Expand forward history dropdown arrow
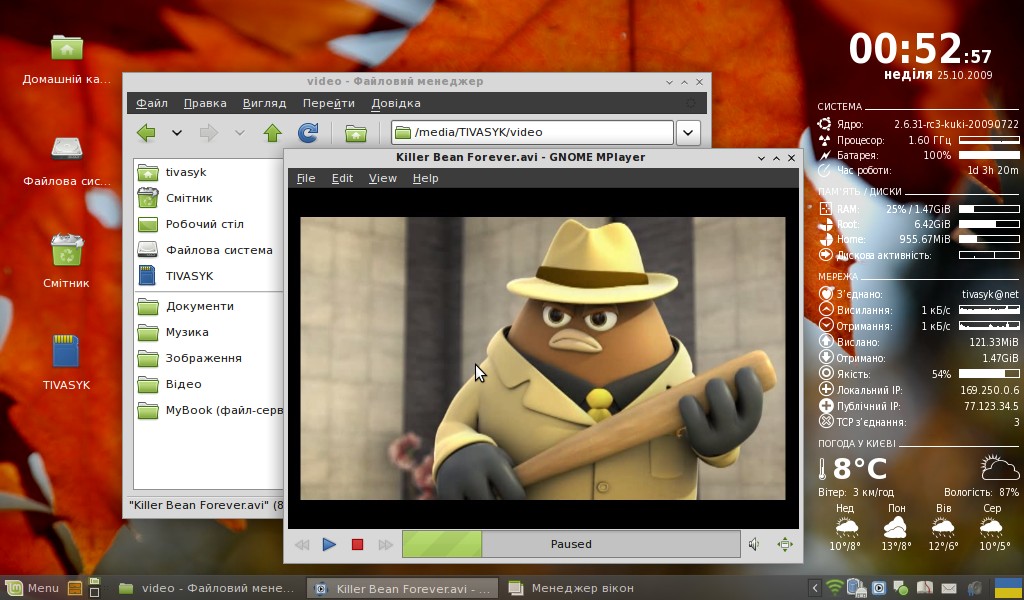 [240, 133]
